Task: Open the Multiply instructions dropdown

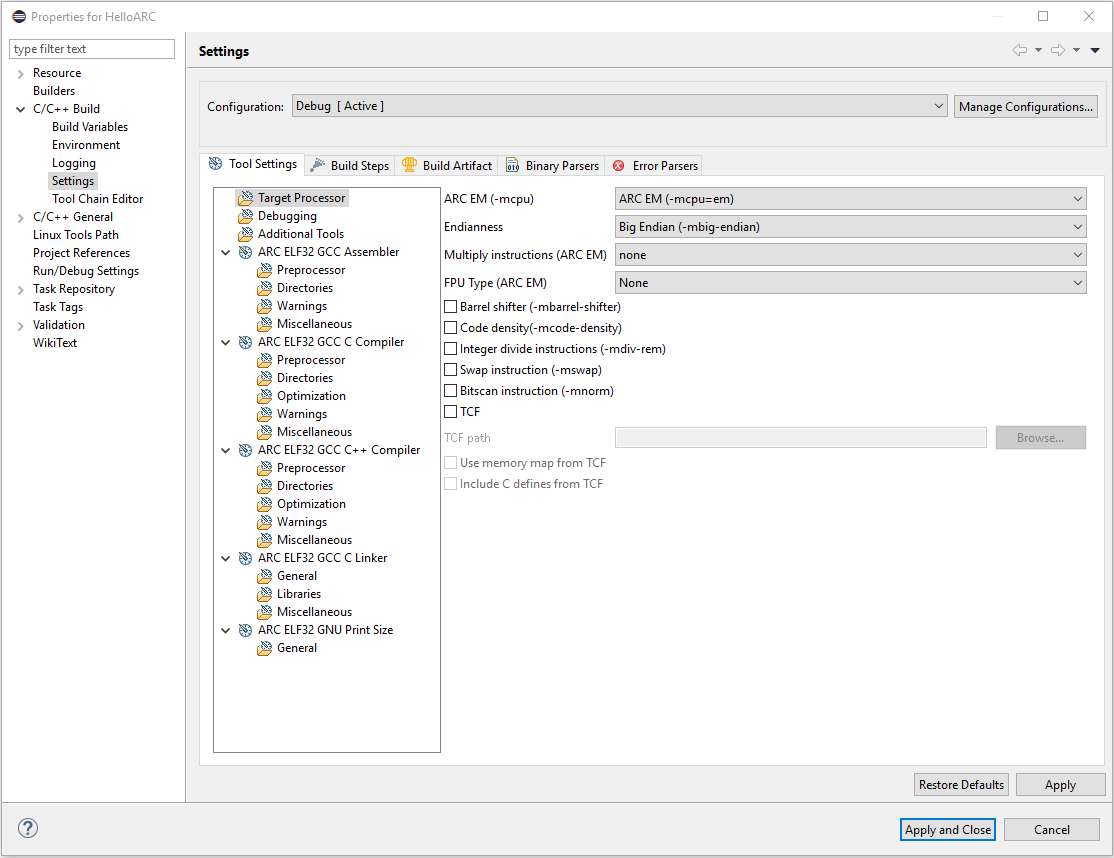Action: point(850,255)
